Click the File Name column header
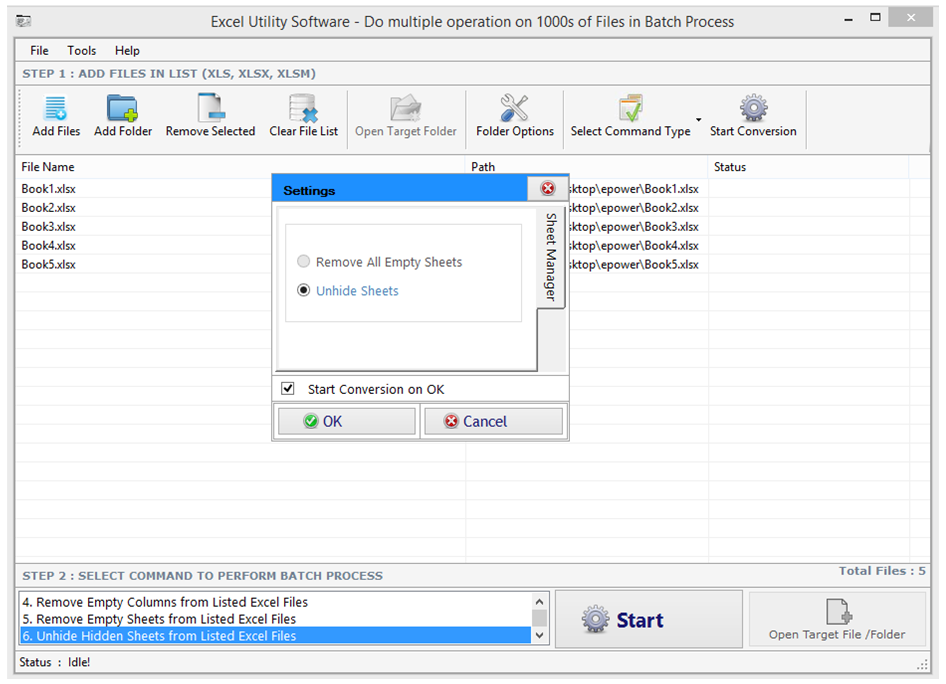 (x=240, y=166)
